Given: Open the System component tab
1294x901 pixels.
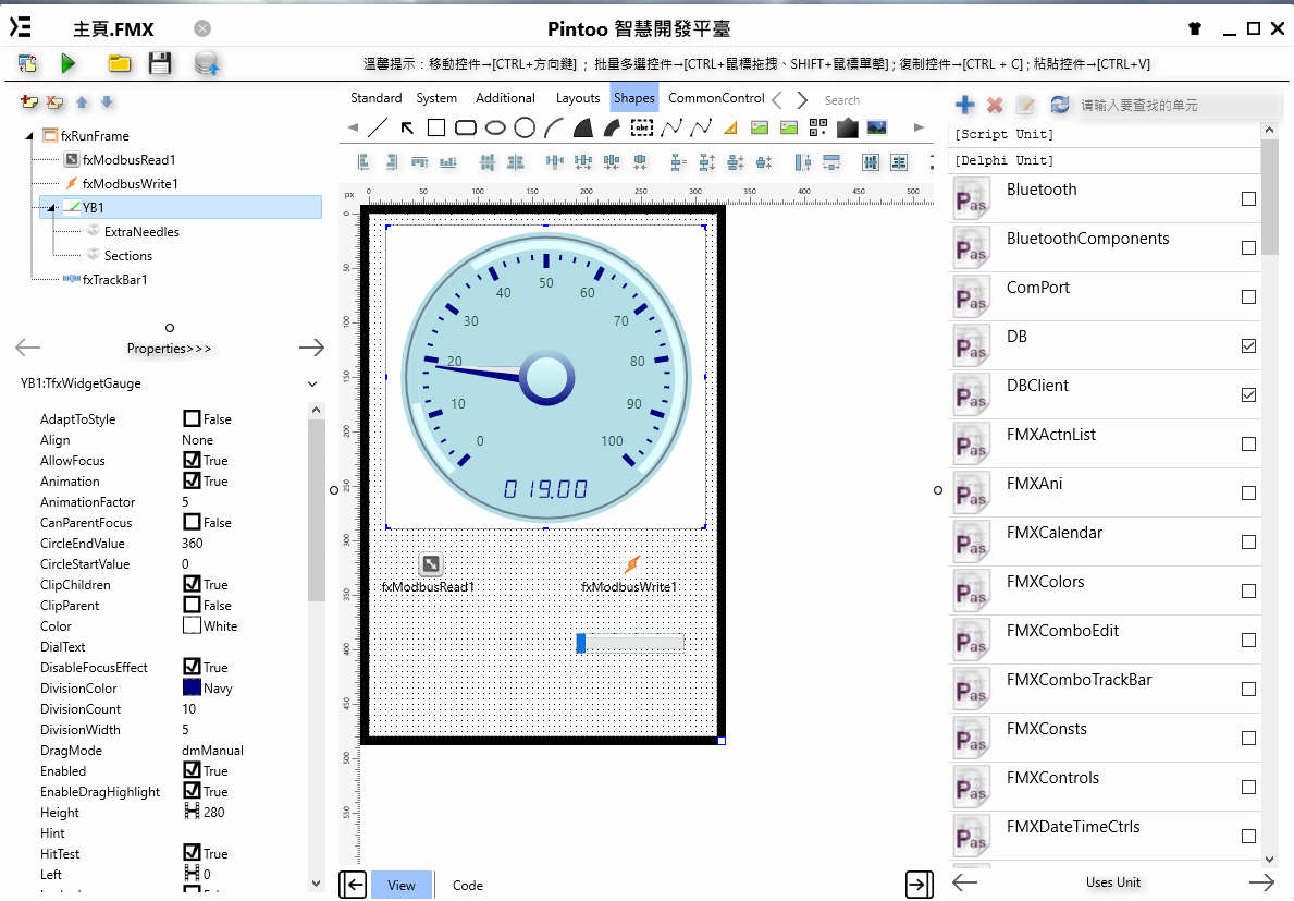Looking at the screenshot, I should tap(437, 98).
